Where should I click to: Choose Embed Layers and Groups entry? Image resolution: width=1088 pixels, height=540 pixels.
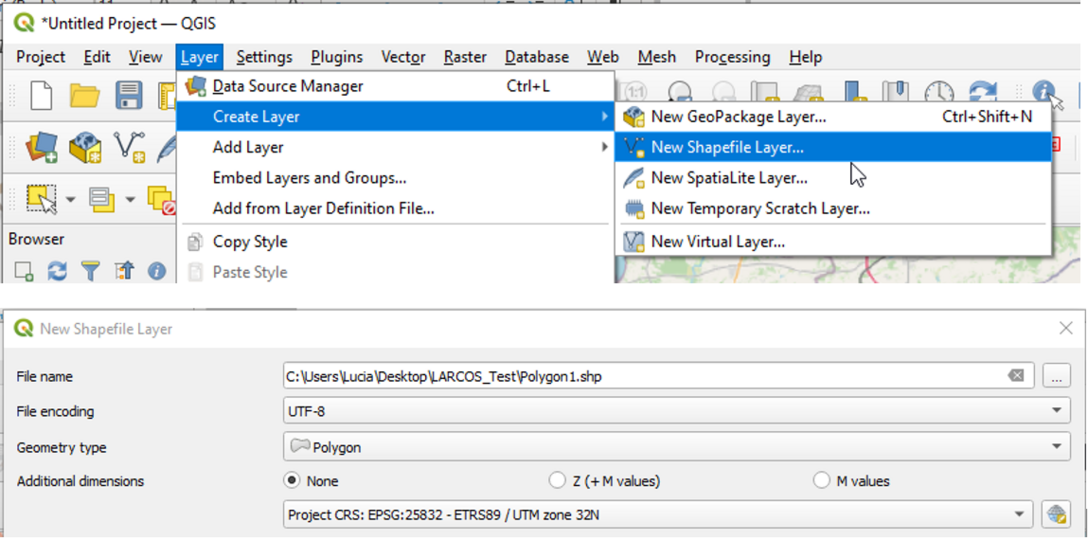(396, 178)
